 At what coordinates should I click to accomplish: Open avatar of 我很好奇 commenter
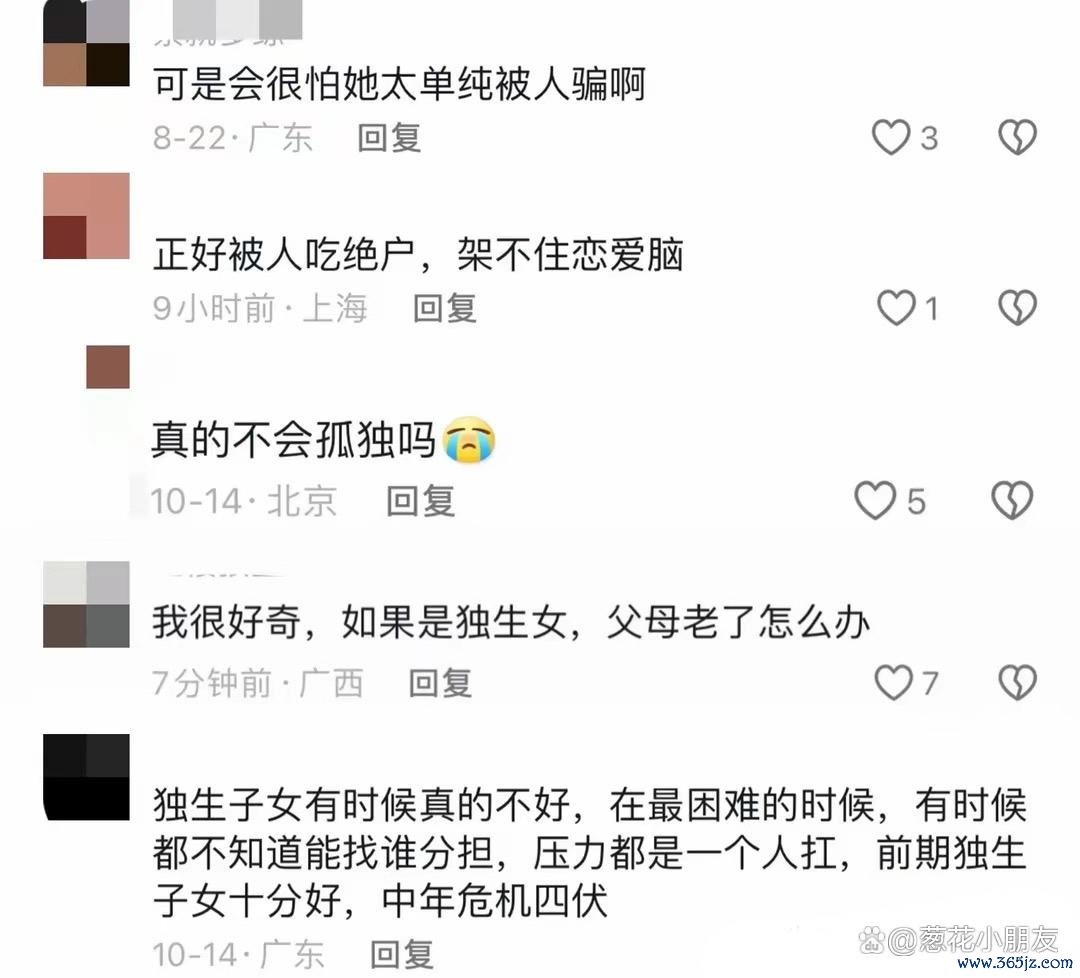click(x=86, y=604)
